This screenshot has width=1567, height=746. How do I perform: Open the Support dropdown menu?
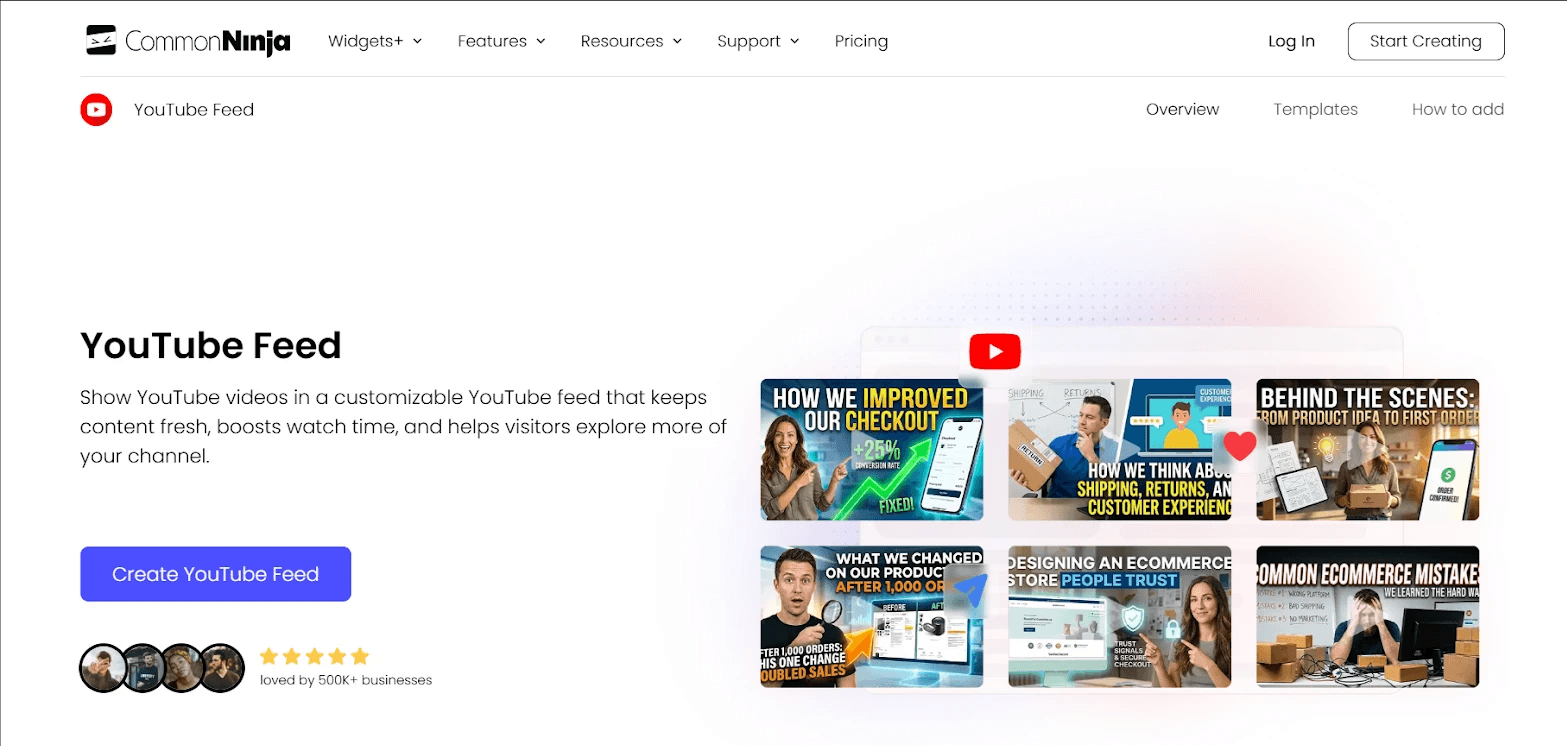(758, 41)
